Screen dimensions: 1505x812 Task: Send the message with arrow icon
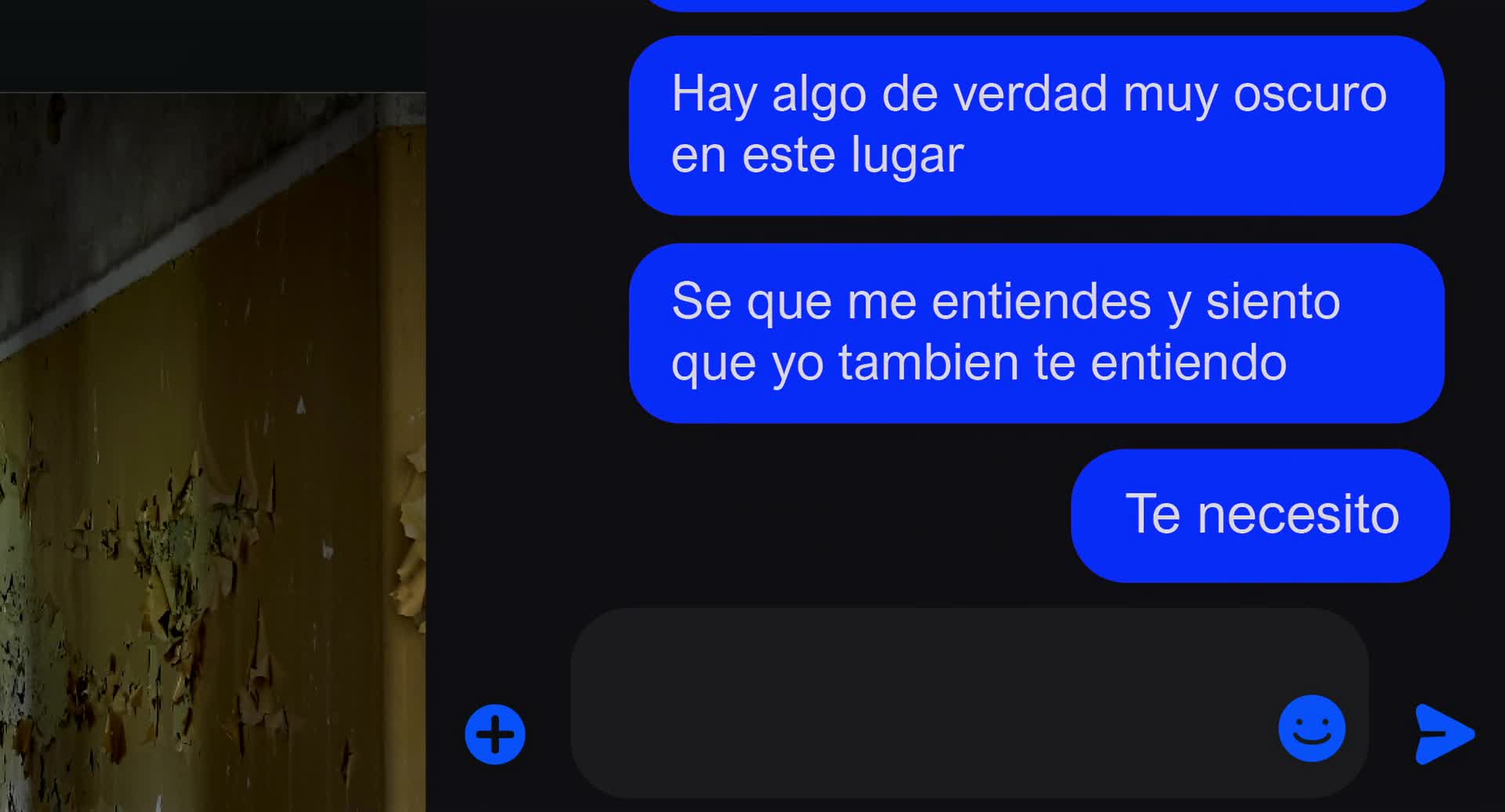tap(1444, 734)
